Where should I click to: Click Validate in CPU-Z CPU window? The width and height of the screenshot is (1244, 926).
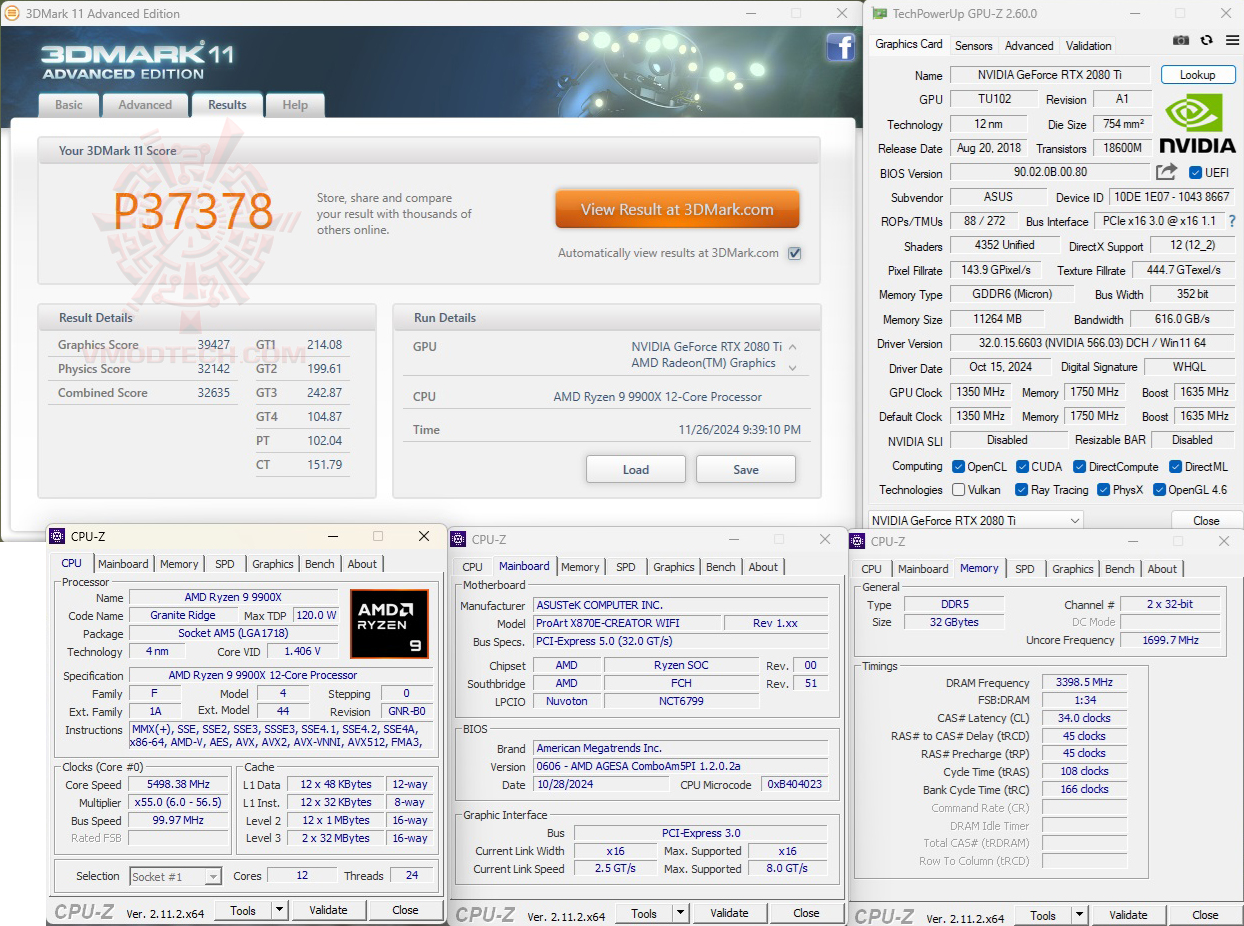point(328,910)
